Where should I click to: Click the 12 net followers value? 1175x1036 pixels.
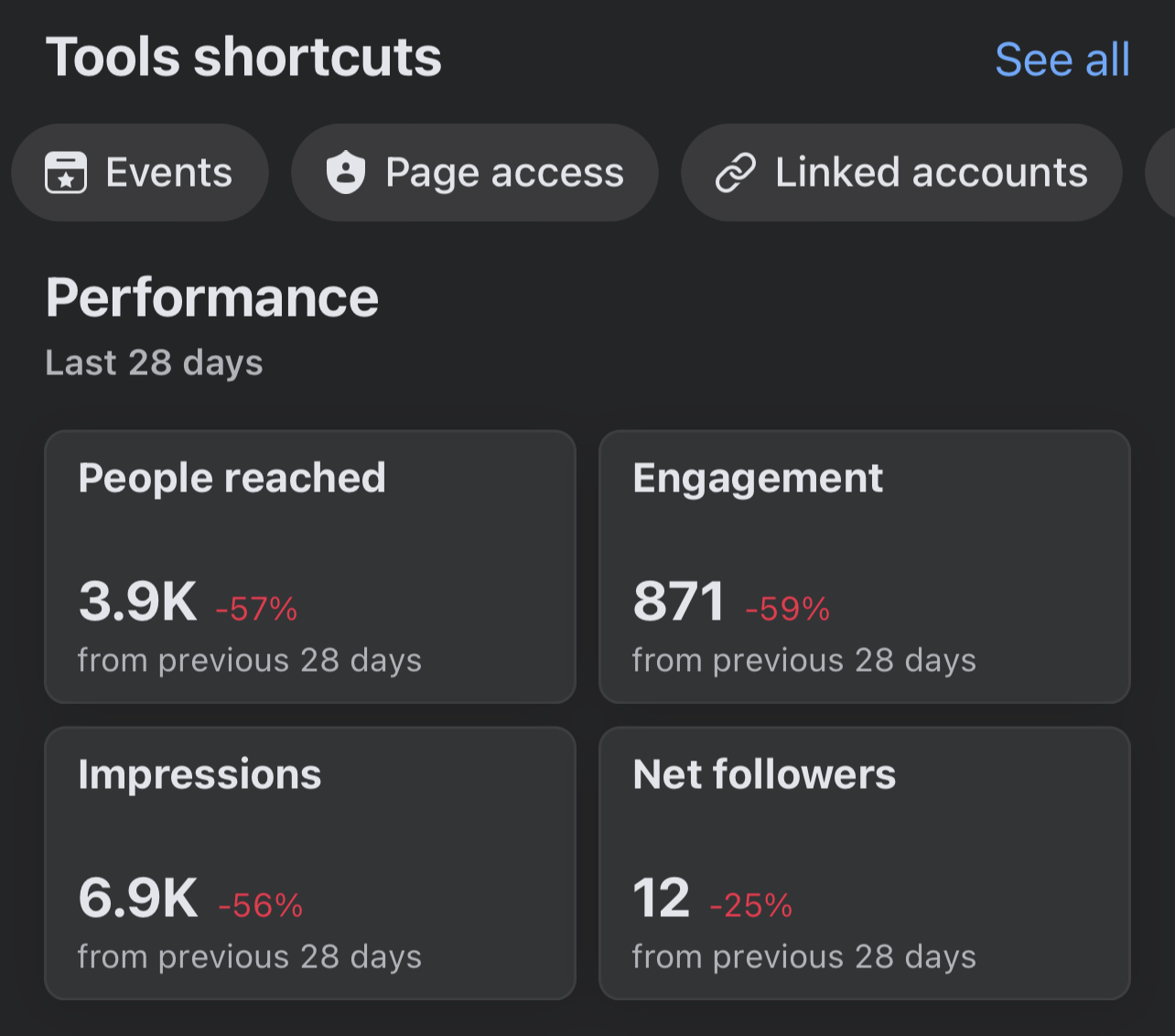(x=661, y=899)
